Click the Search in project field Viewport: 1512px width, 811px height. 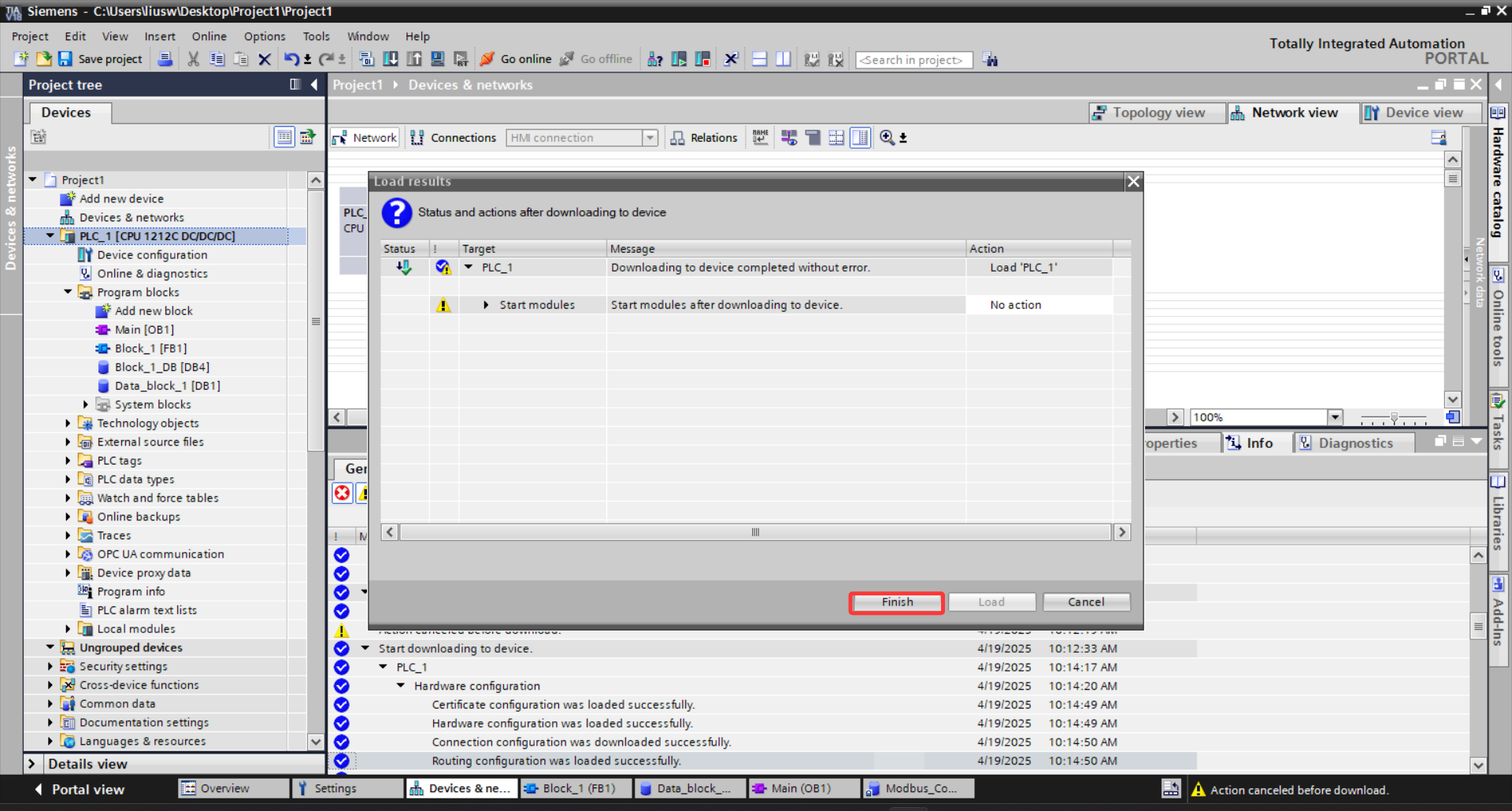point(913,60)
